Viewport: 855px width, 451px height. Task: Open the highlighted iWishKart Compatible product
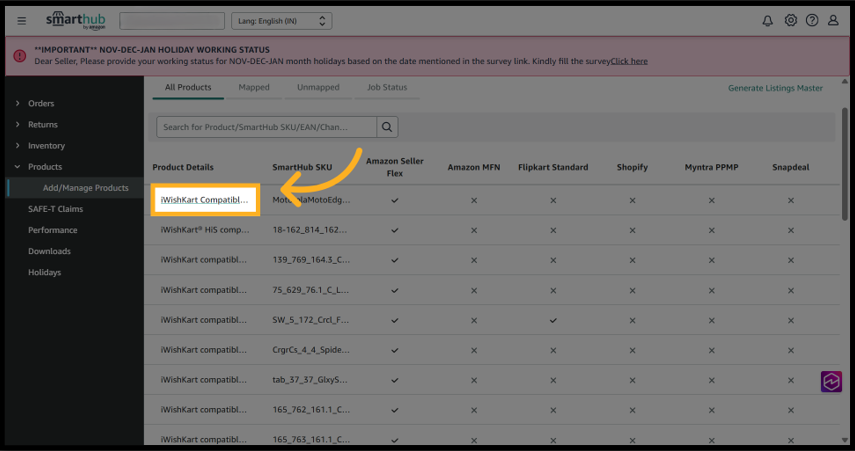[x=204, y=200]
